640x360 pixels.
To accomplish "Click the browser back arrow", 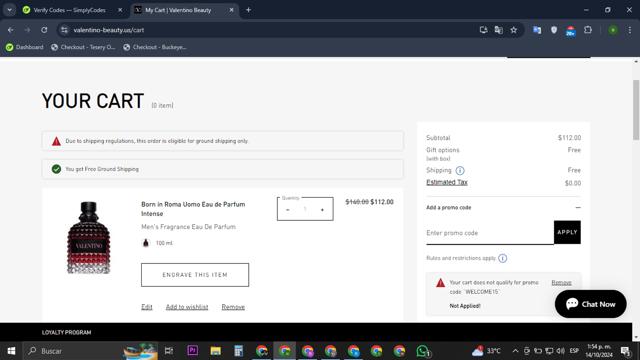I will click(x=11, y=30).
